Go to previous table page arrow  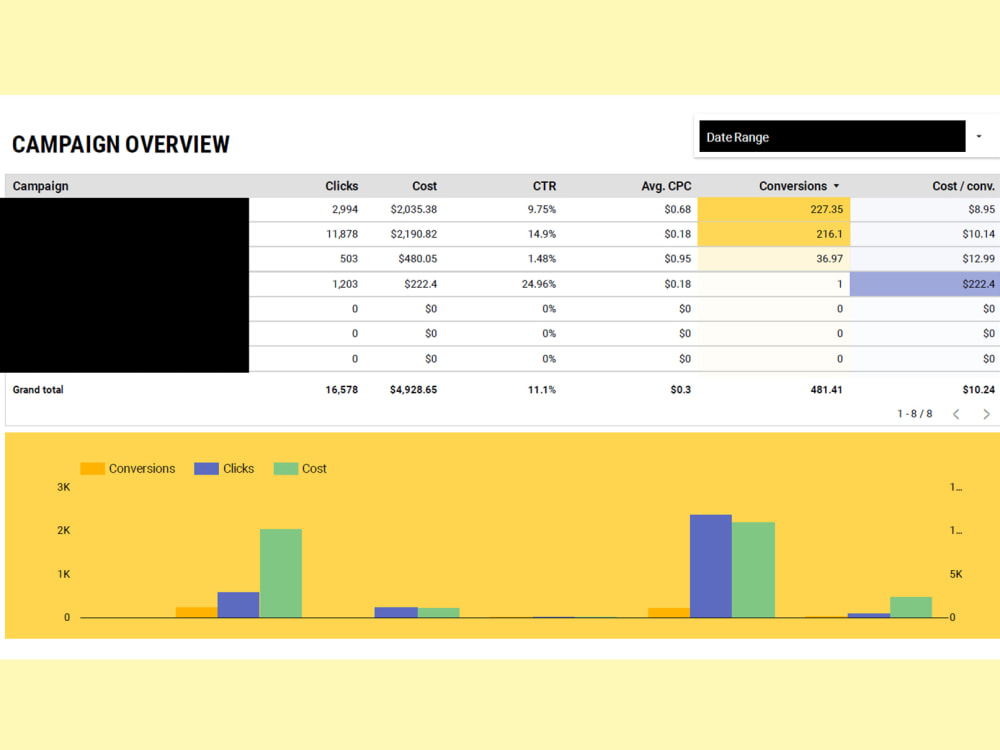(956, 414)
